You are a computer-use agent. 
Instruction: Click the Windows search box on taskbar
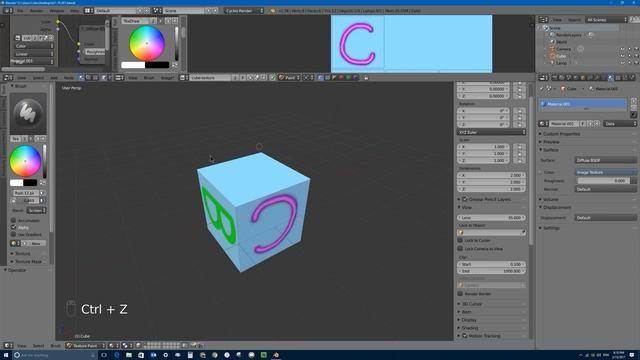point(54,355)
